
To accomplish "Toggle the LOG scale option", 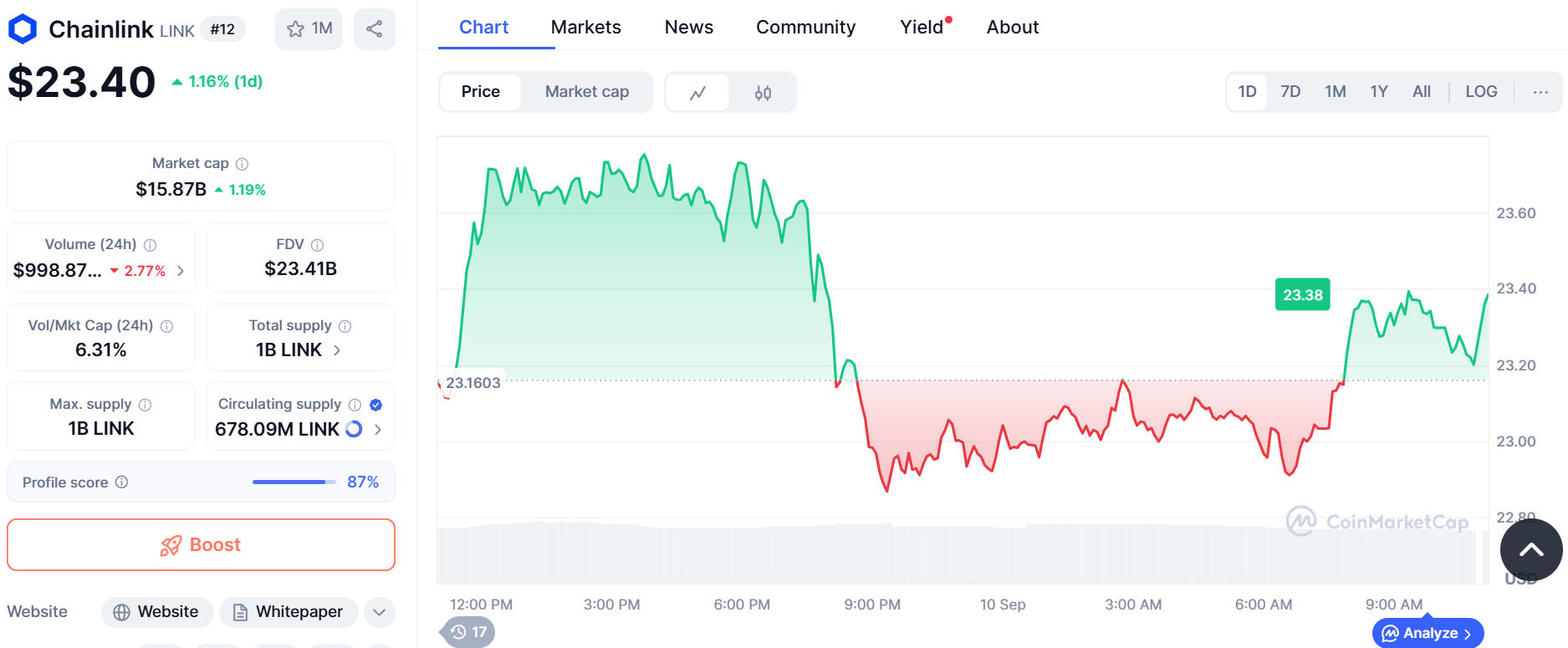I will coord(1480,92).
